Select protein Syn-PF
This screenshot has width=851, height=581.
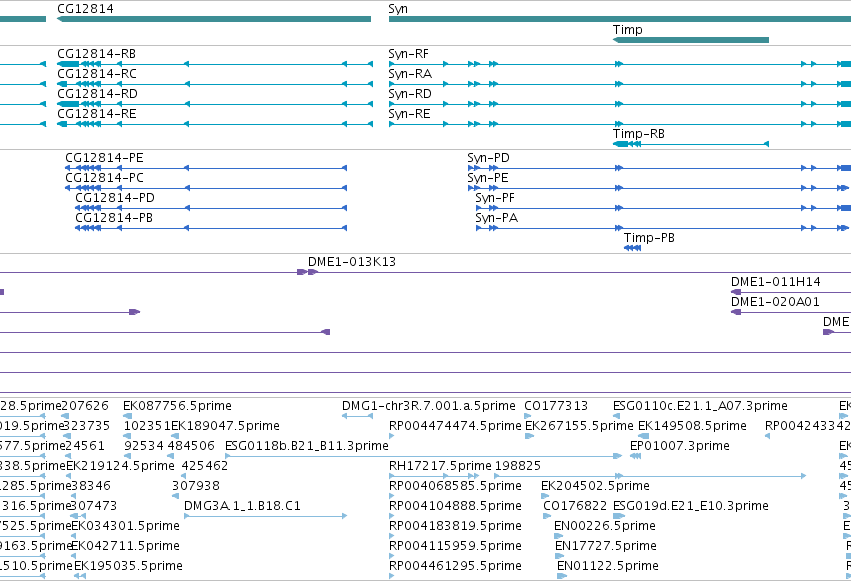[x=495, y=198]
